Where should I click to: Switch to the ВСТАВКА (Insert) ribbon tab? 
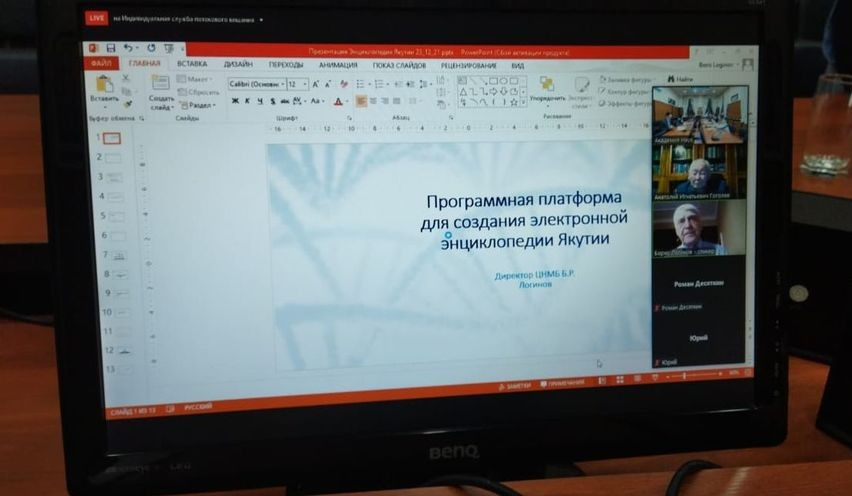191,64
